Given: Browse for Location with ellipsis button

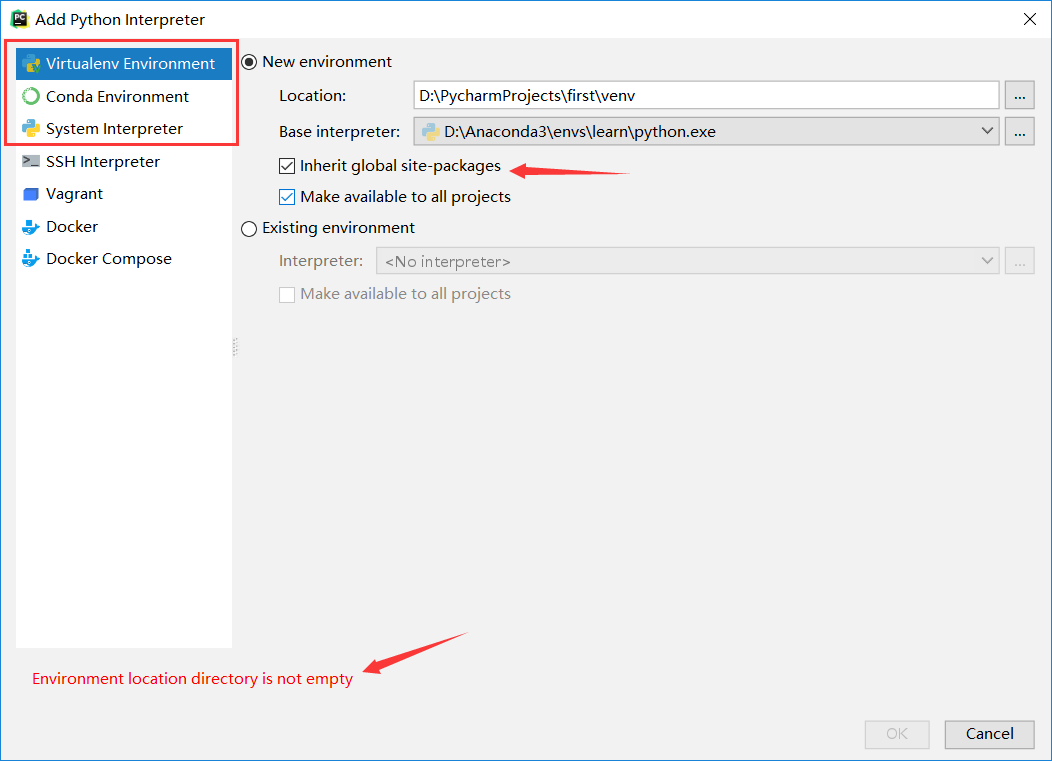Looking at the screenshot, I should point(1020,95).
